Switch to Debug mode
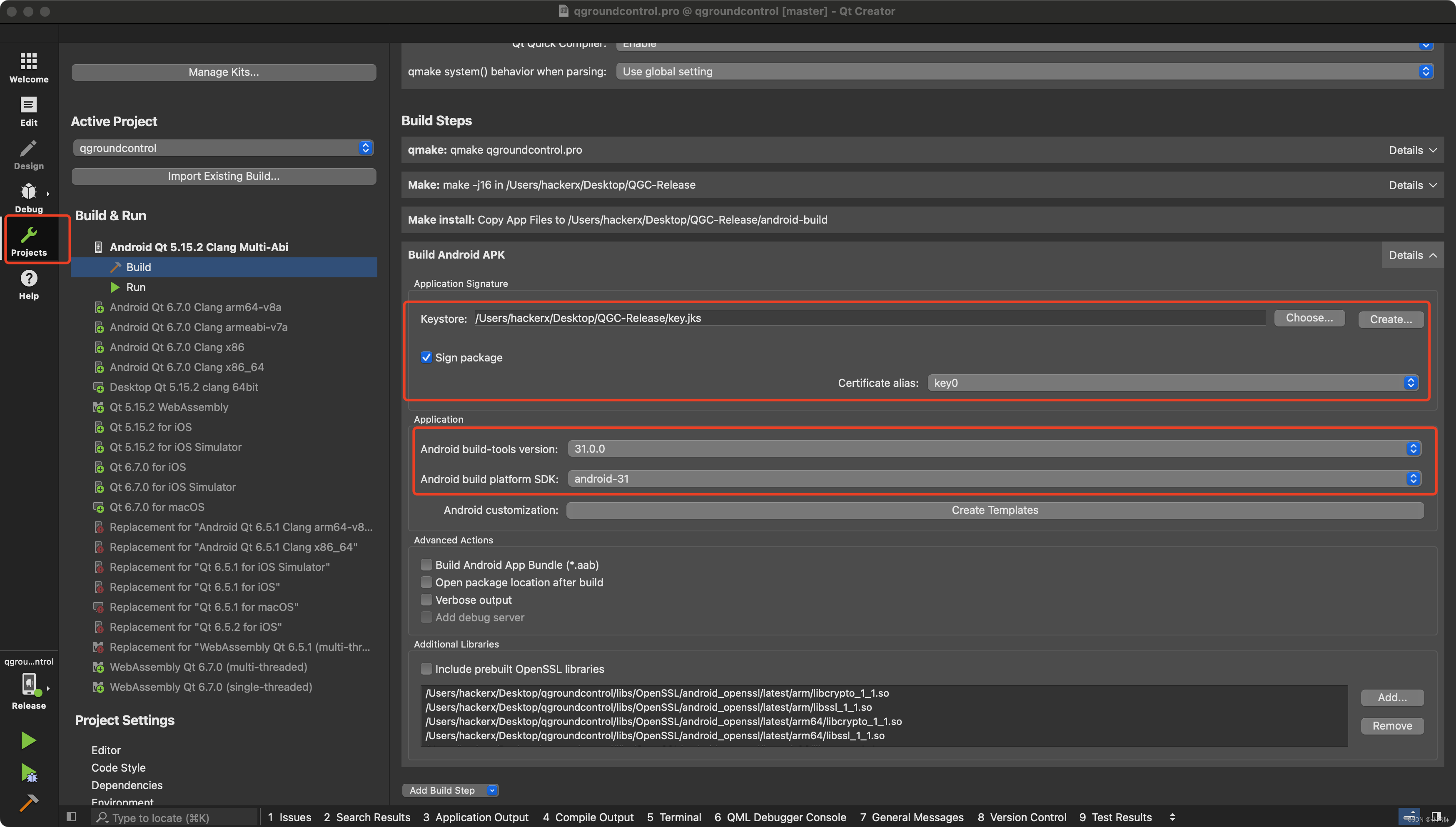The width and height of the screenshot is (1456, 827). [28, 198]
